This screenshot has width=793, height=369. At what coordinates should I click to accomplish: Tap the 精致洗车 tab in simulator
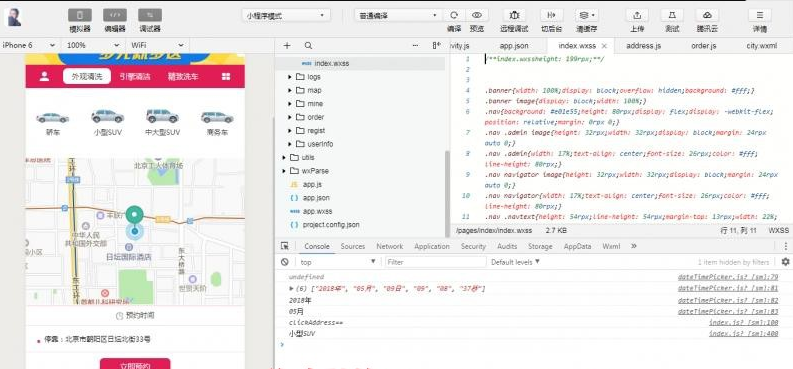(183, 76)
